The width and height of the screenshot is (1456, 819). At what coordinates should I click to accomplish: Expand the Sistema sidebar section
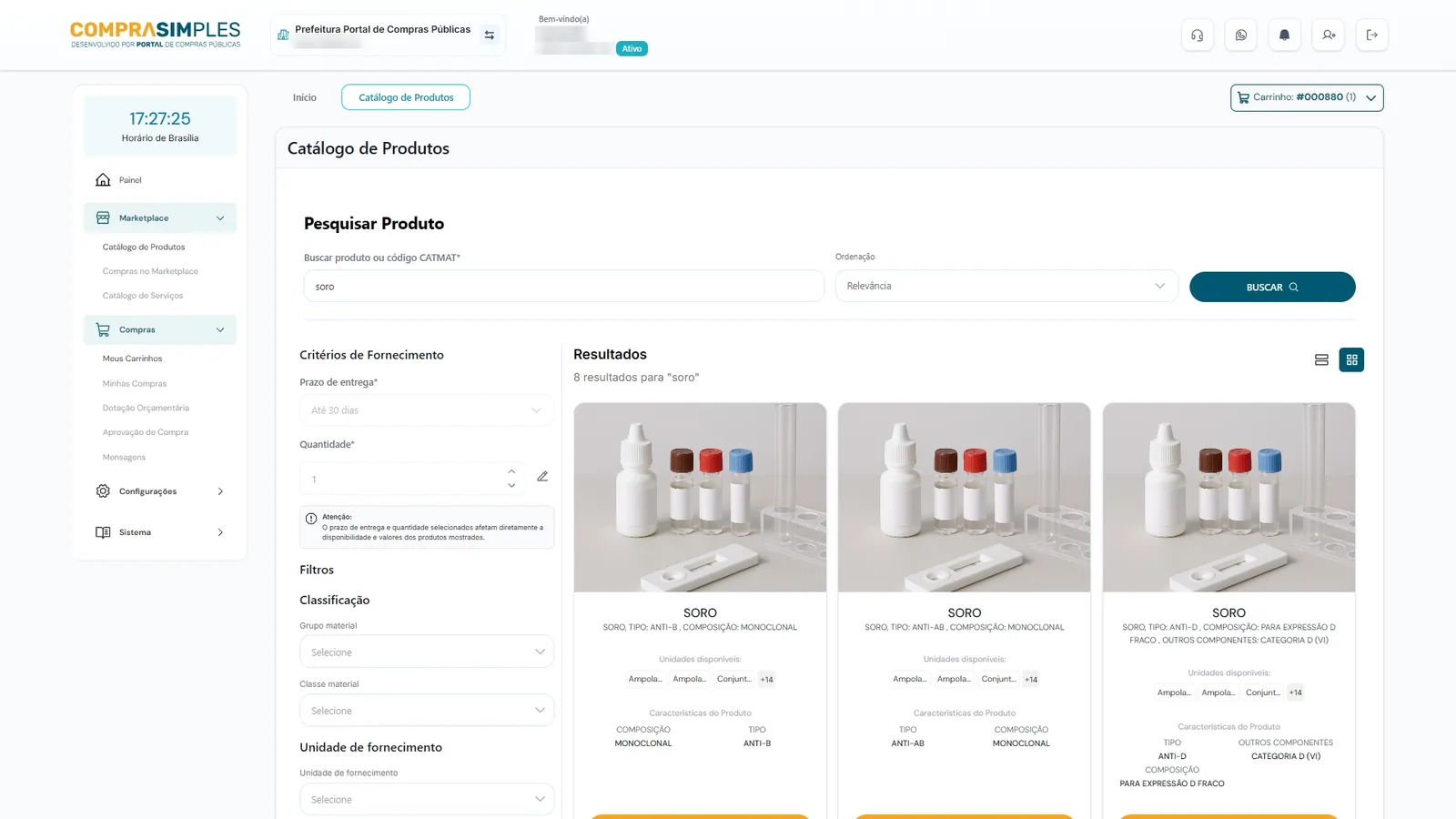point(220,532)
